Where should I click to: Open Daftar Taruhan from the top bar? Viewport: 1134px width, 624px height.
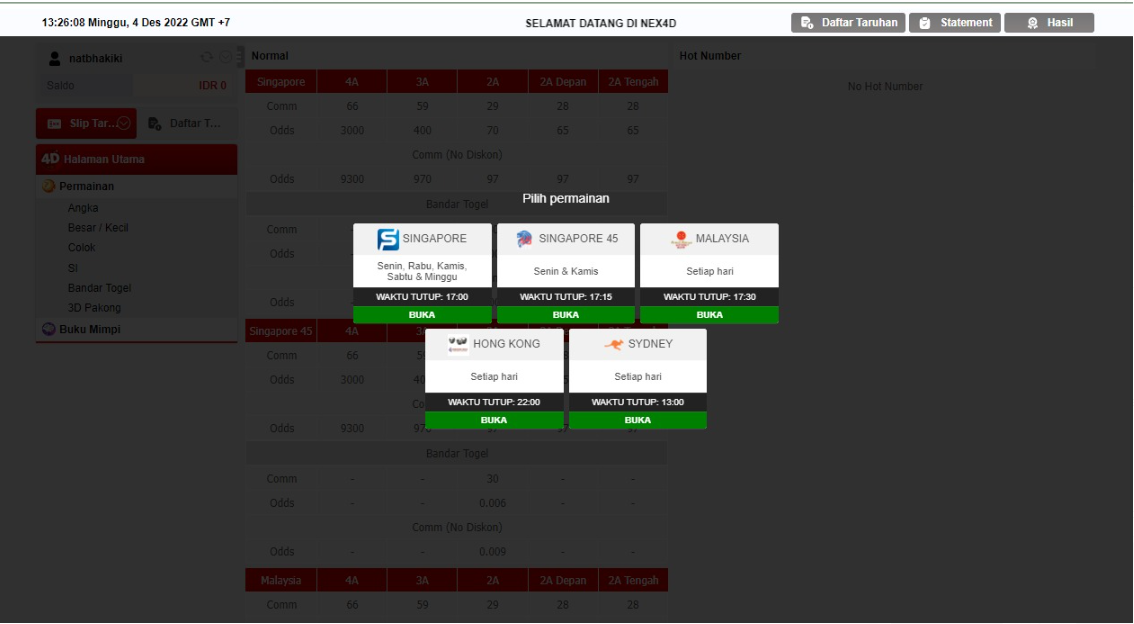[x=848, y=22]
